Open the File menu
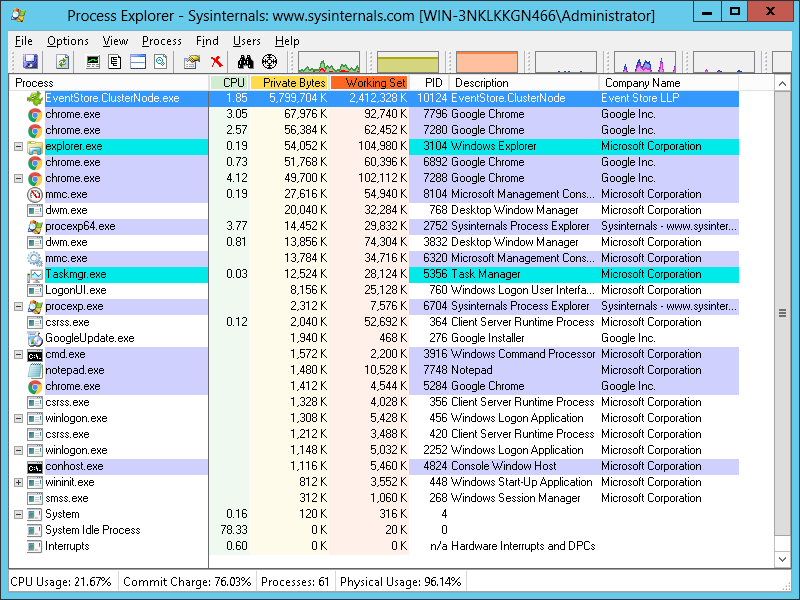The width and height of the screenshot is (800, 600). 23,41
